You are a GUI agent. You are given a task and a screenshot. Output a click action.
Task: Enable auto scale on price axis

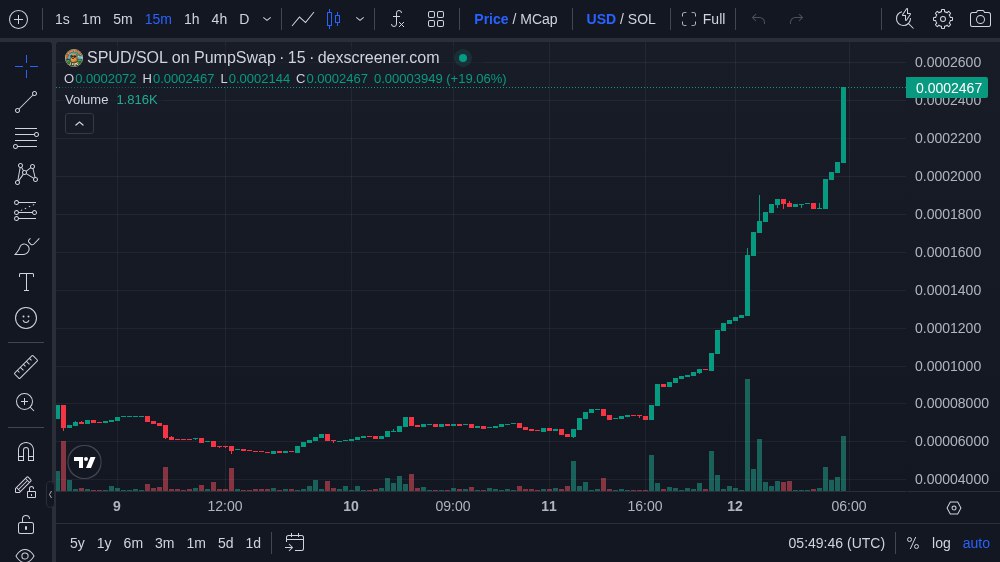coord(976,543)
